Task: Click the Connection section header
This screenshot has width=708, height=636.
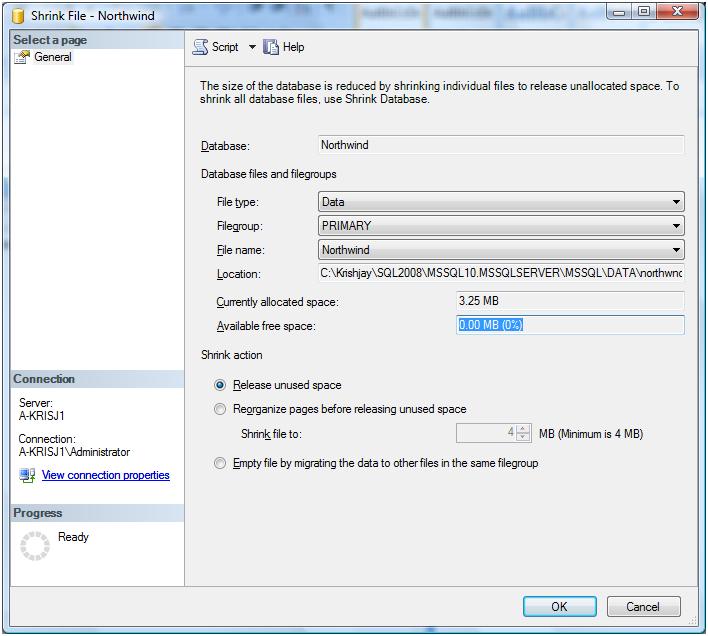Action: pos(97,379)
